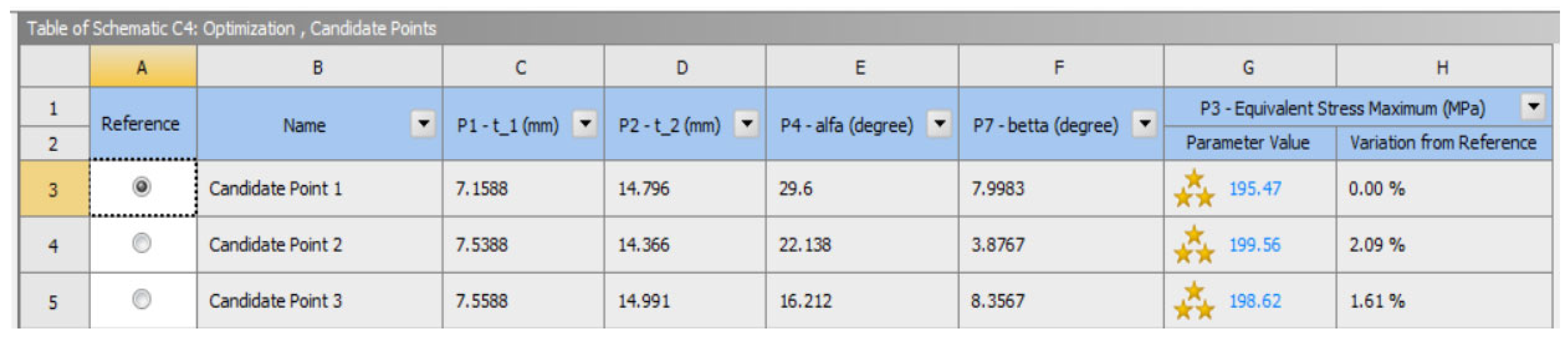Expand the P2 - t_2 (mm) column dropdown
Screen dimensions: 1568x337
pyautogui.click(x=746, y=124)
